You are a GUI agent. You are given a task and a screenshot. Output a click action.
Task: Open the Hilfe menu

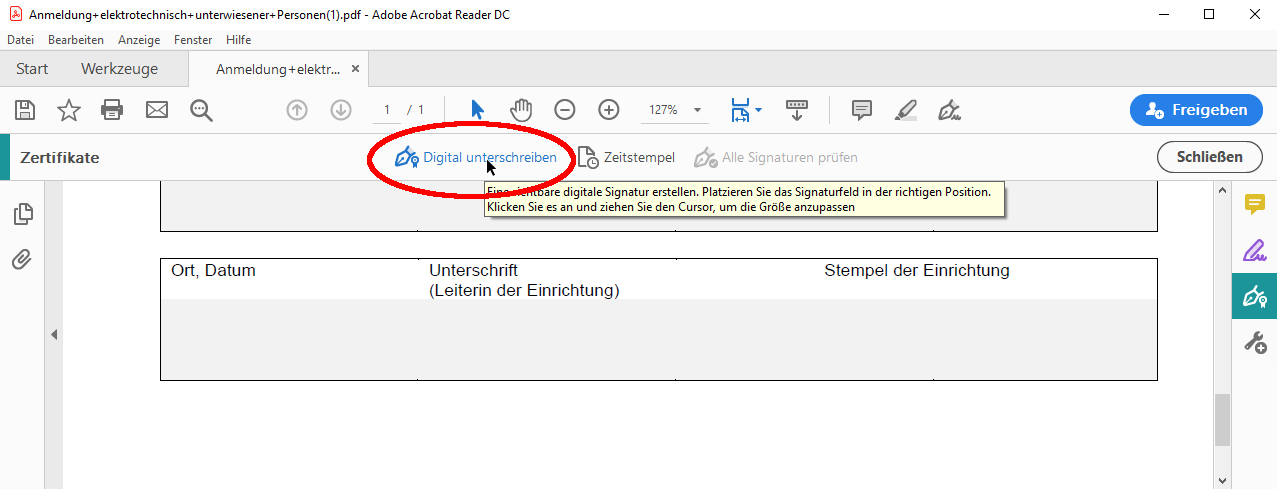[239, 40]
